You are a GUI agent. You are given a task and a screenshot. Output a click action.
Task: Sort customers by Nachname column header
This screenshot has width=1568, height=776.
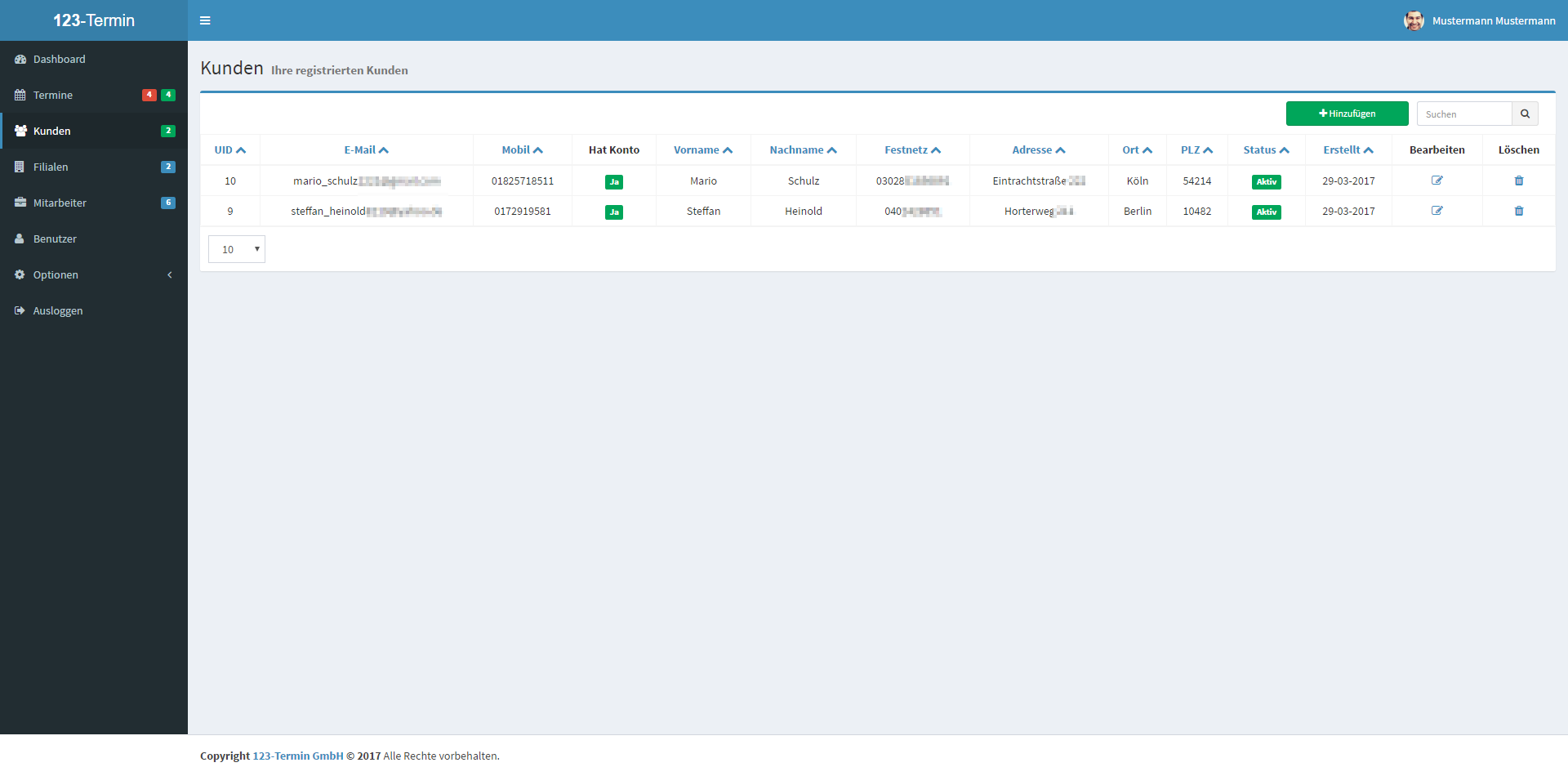click(x=803, y=150)
